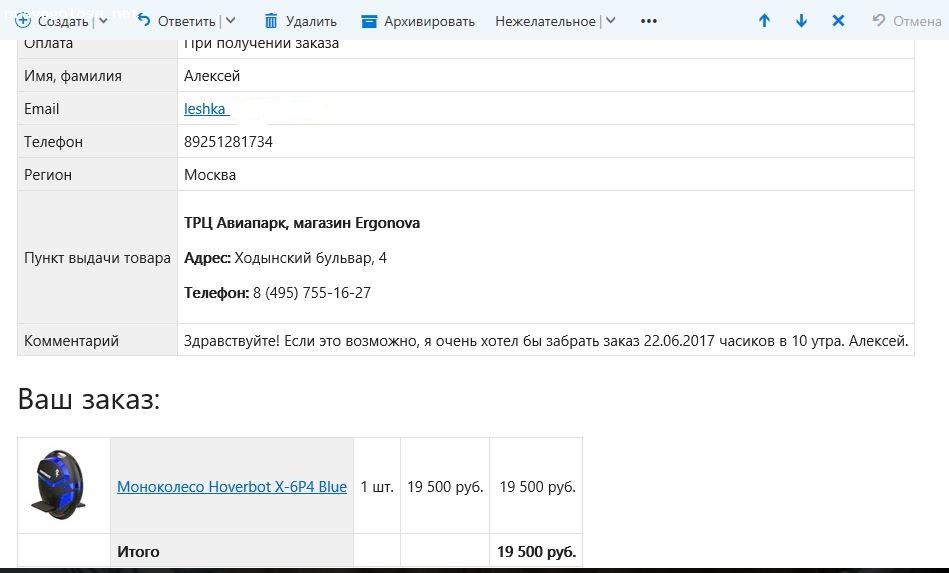Go to next message with down arrow
This screenshot has height=573, width=949.
point(801,21)
